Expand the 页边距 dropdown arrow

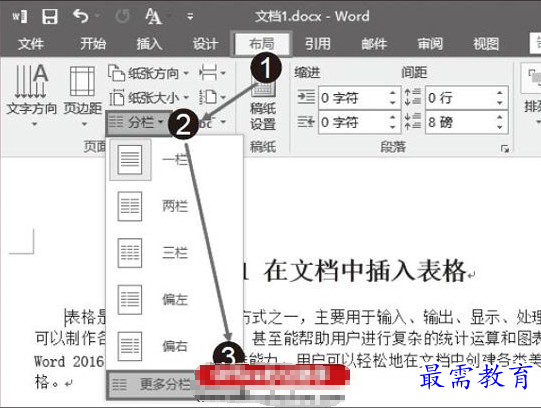pyautogui.click(x=84, y=124)
